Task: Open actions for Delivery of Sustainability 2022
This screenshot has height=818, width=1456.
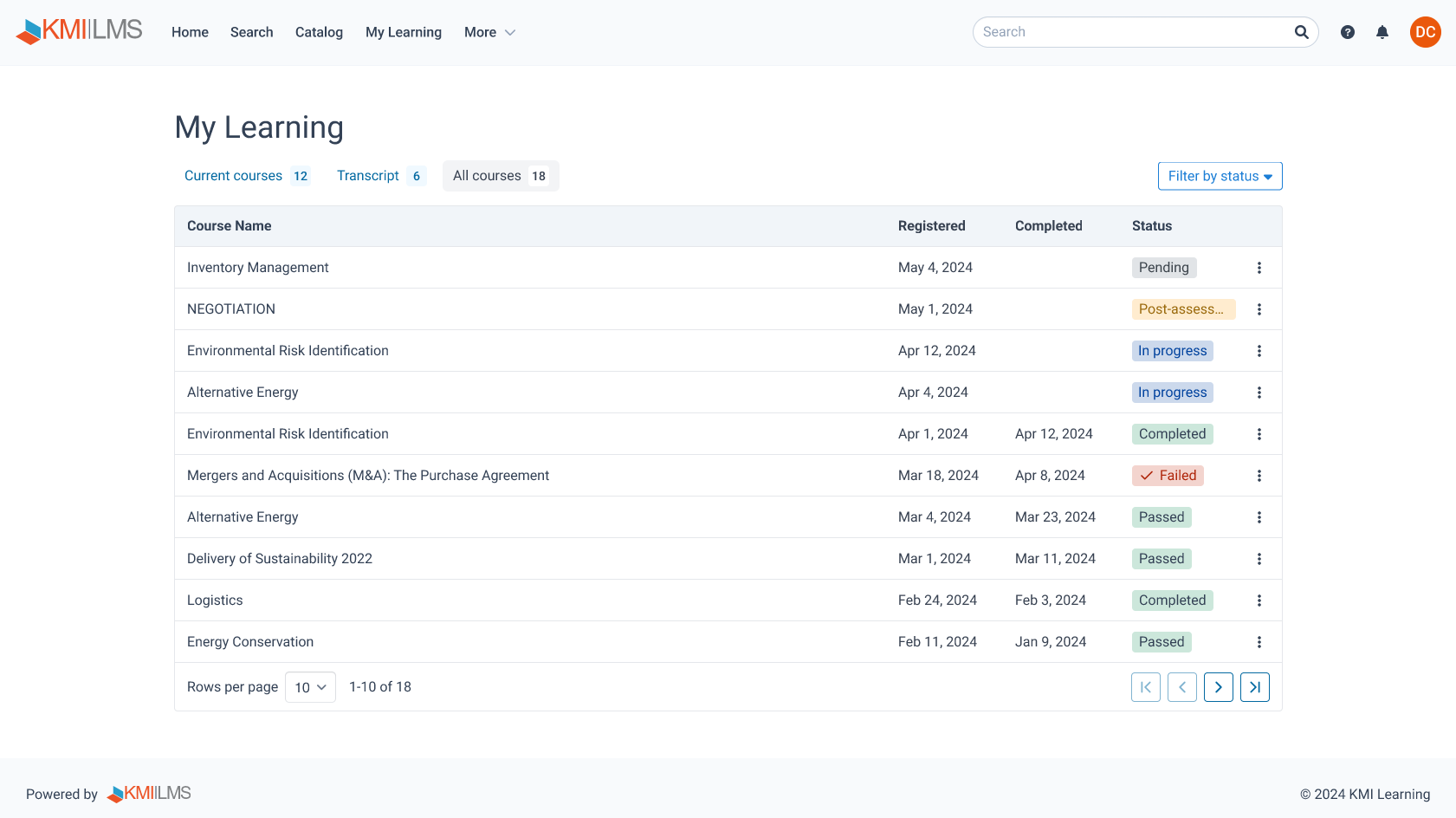Action: point(1259,559)
